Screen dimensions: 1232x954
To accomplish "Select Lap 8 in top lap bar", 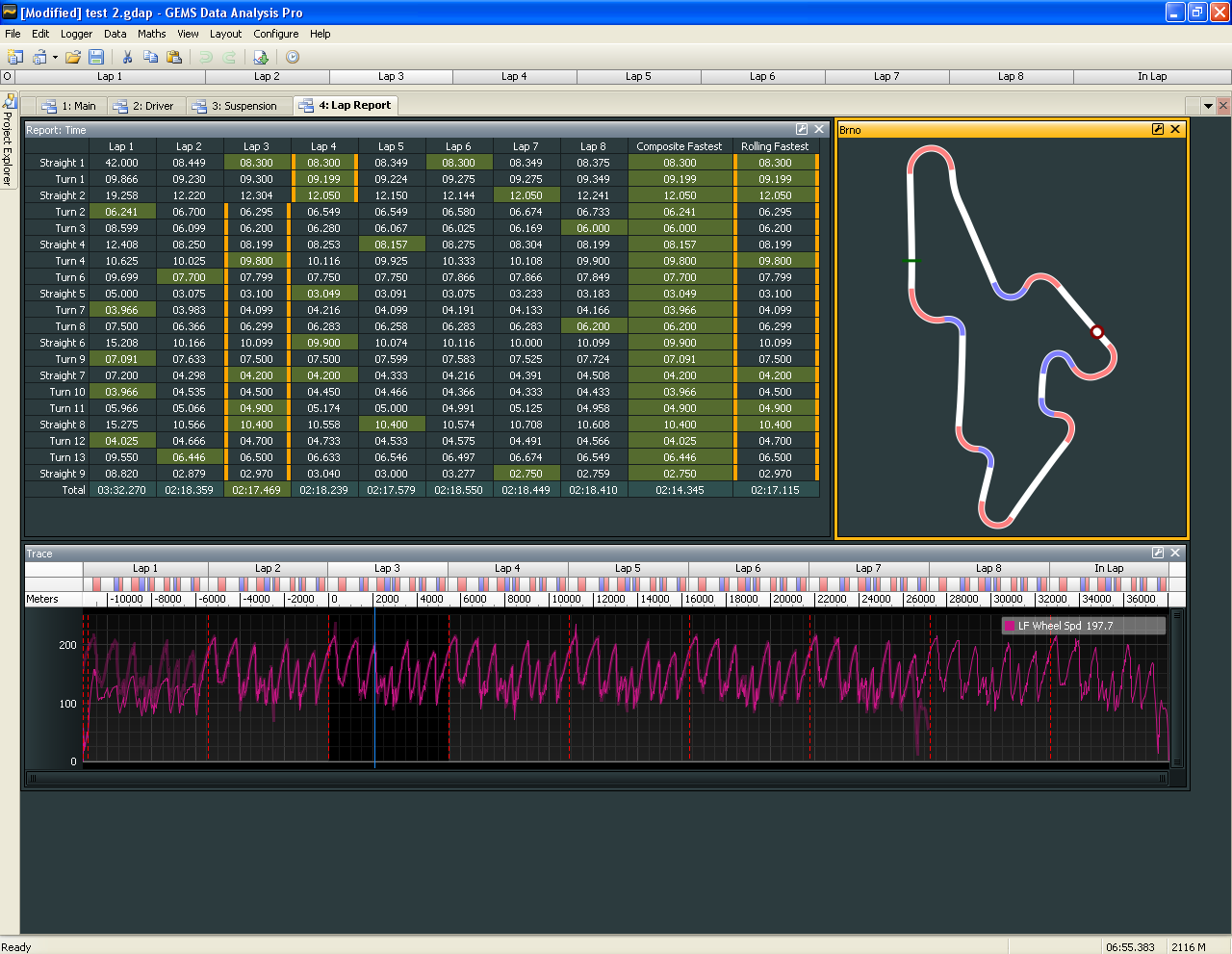I will click(1011, 76).
